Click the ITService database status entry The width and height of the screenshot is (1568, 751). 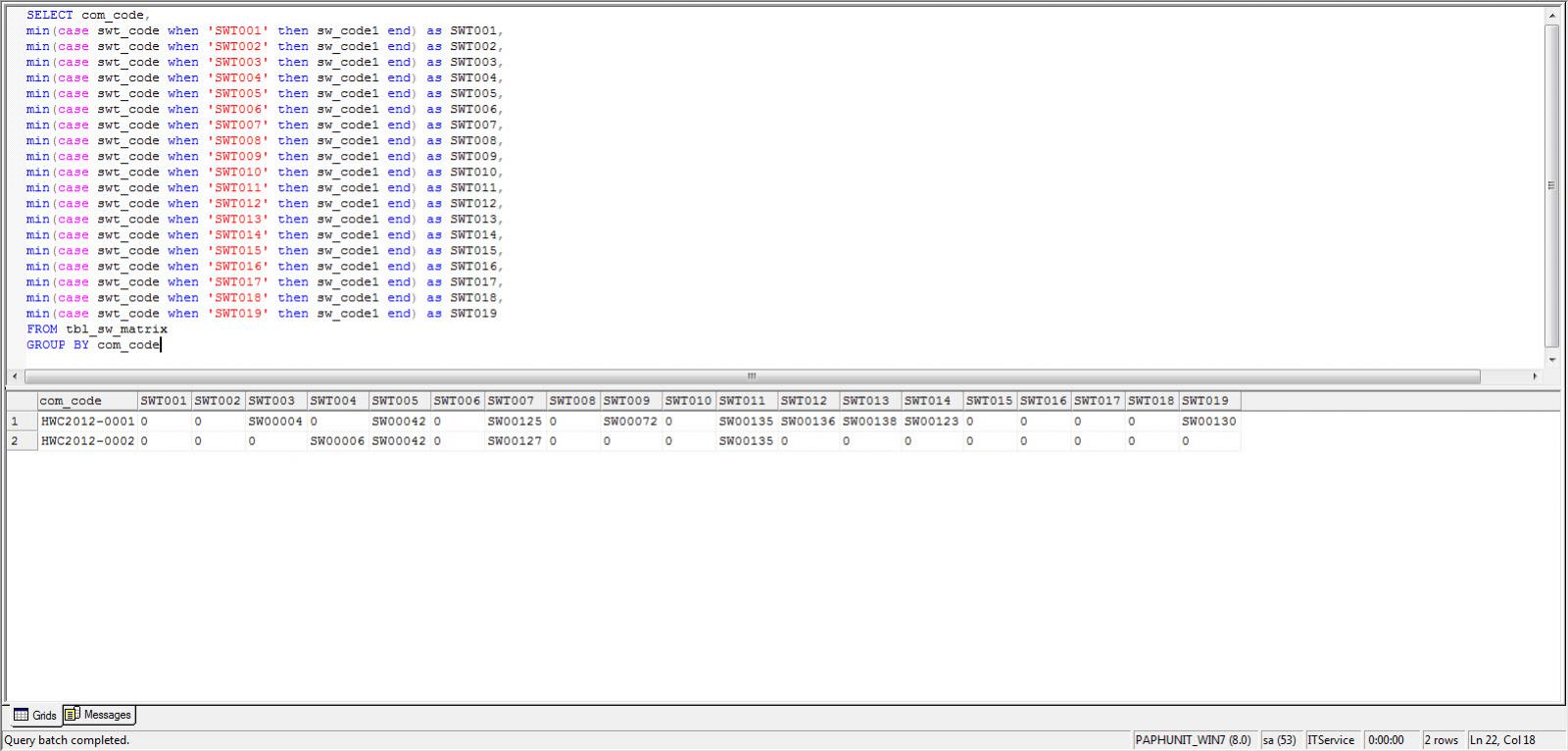[x=1331, y=740]
